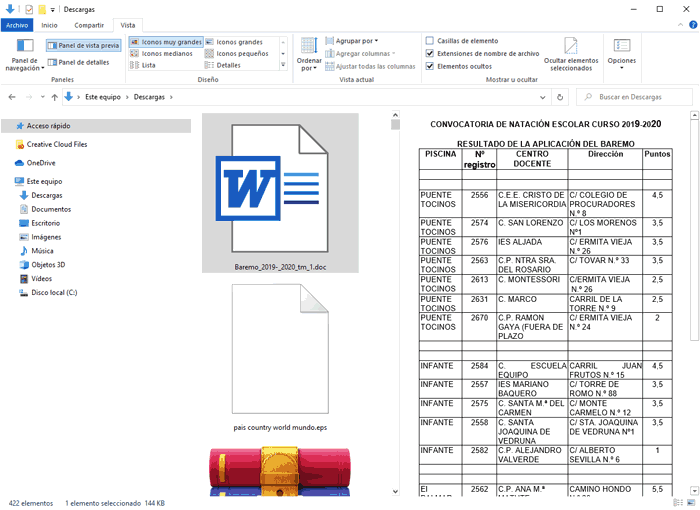This screenshot has width=700, height=510.
Task: Click preview pane scrollbar up arrow
Action: click(694, 115)
